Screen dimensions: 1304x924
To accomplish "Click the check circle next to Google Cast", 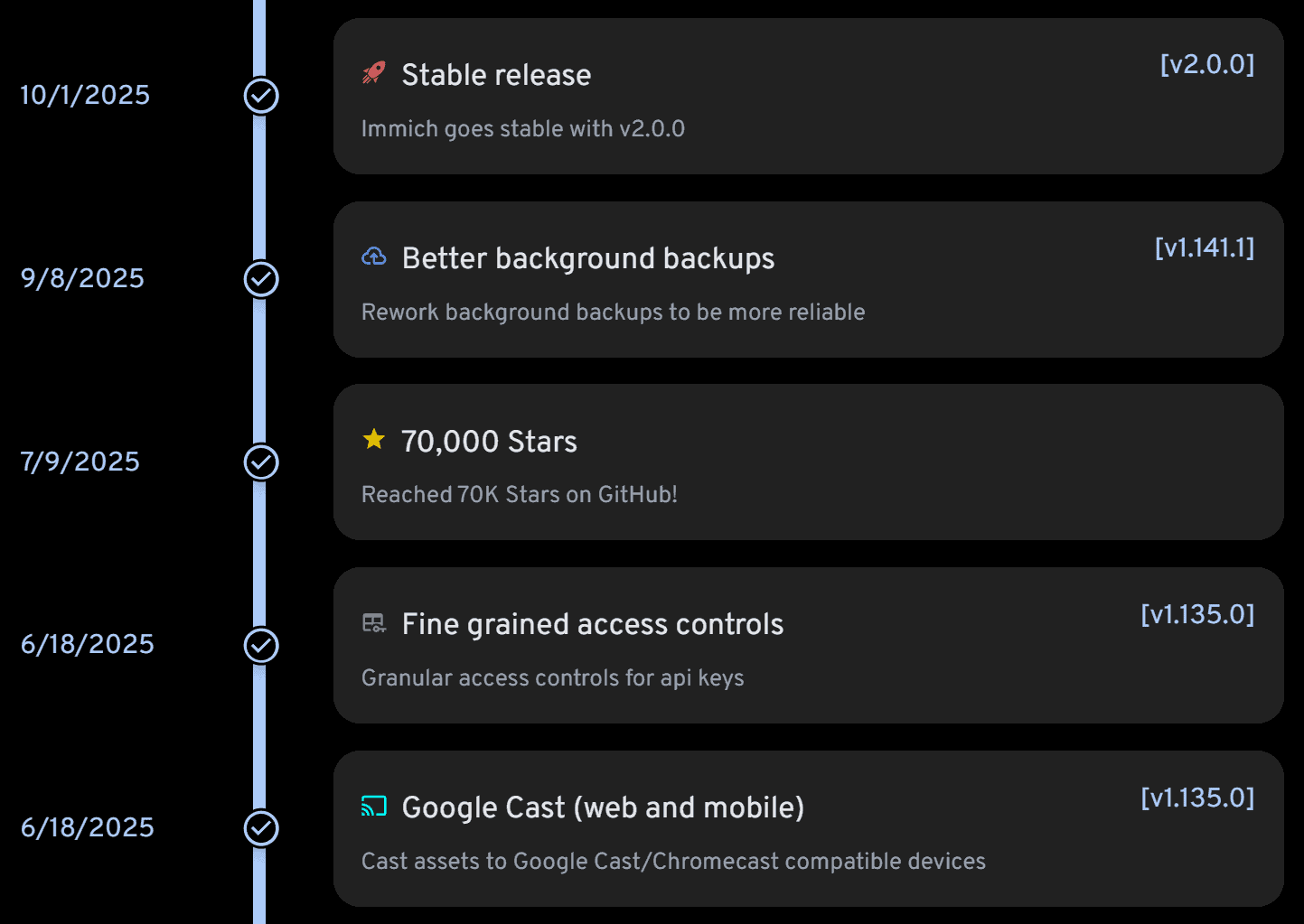I will tap(261, 828).
